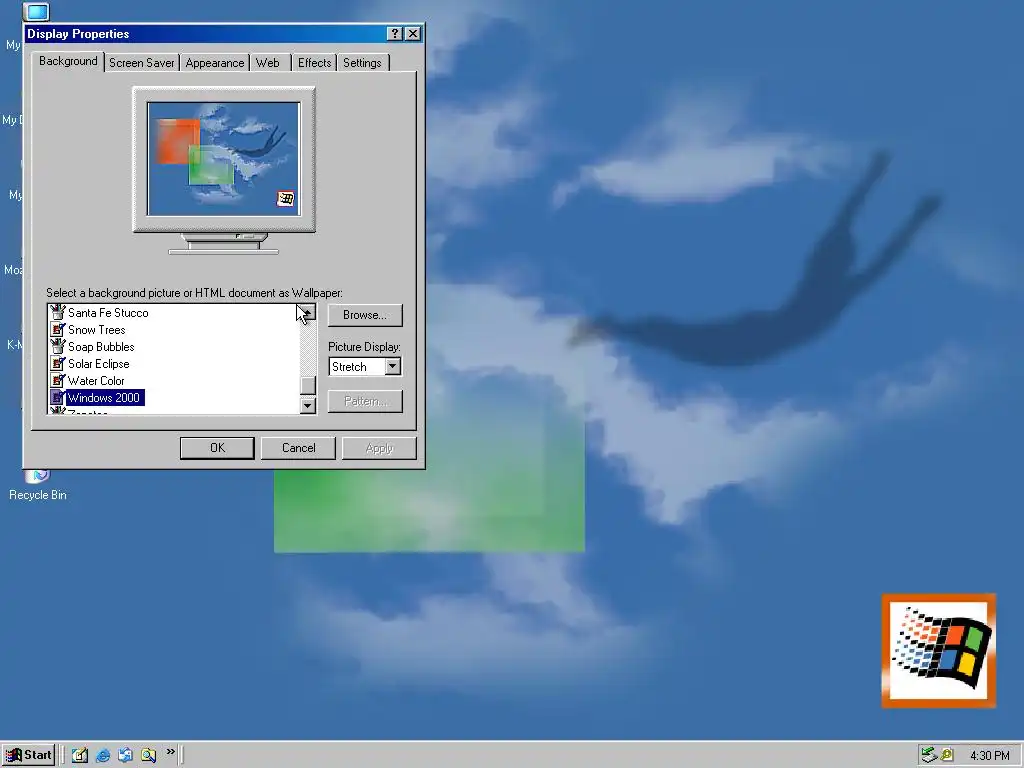This screenshot has width=1024, height=768.
Task: Click the Snow Trees file icon
Action: pos(57,329)
